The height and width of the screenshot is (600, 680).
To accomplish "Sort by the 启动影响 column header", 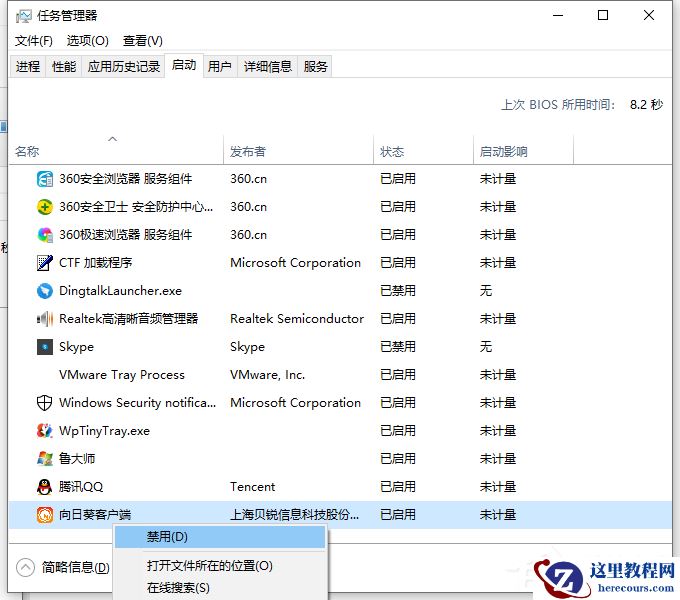I will click(x=523, y=150).
